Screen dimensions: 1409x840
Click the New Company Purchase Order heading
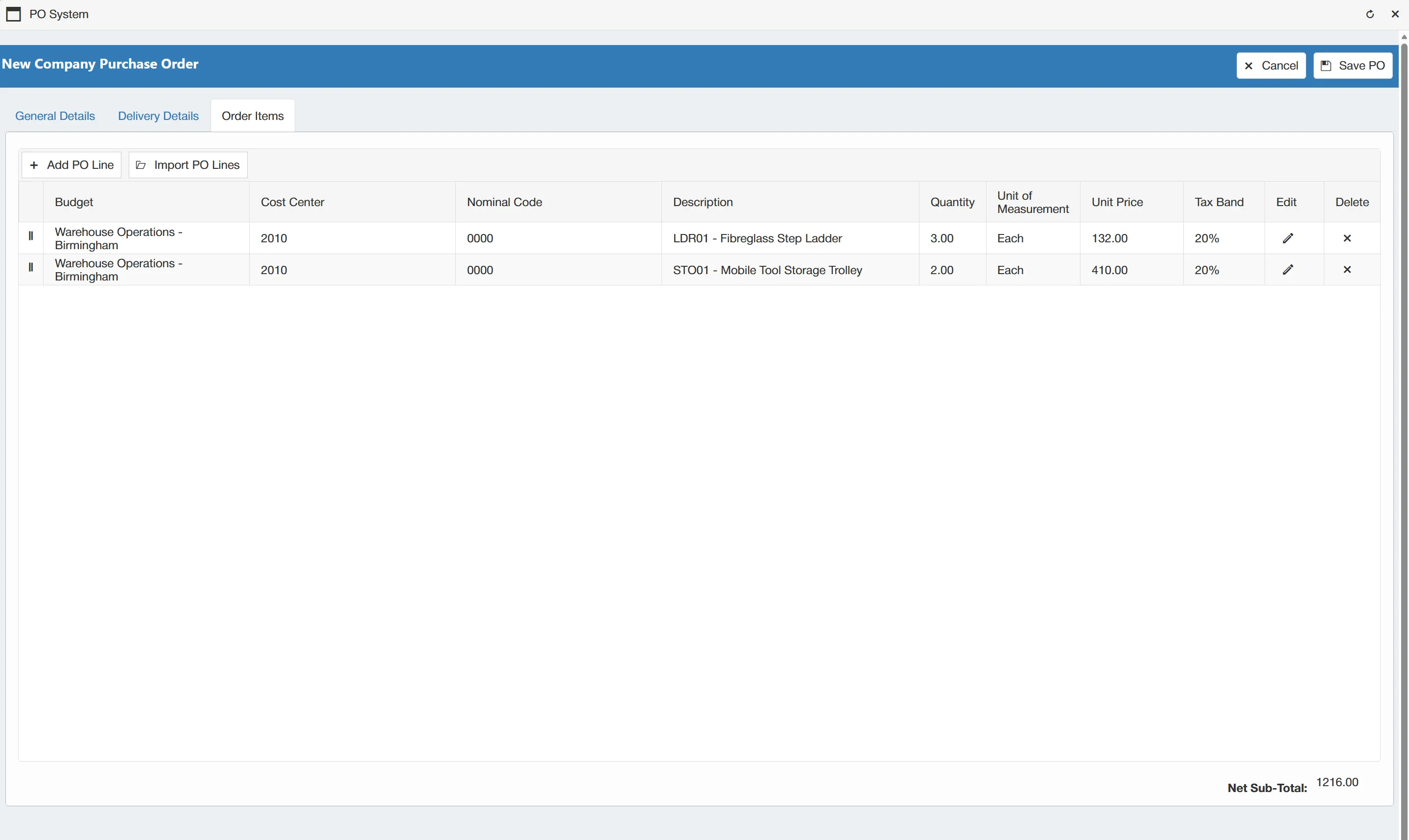coord(100,64)
